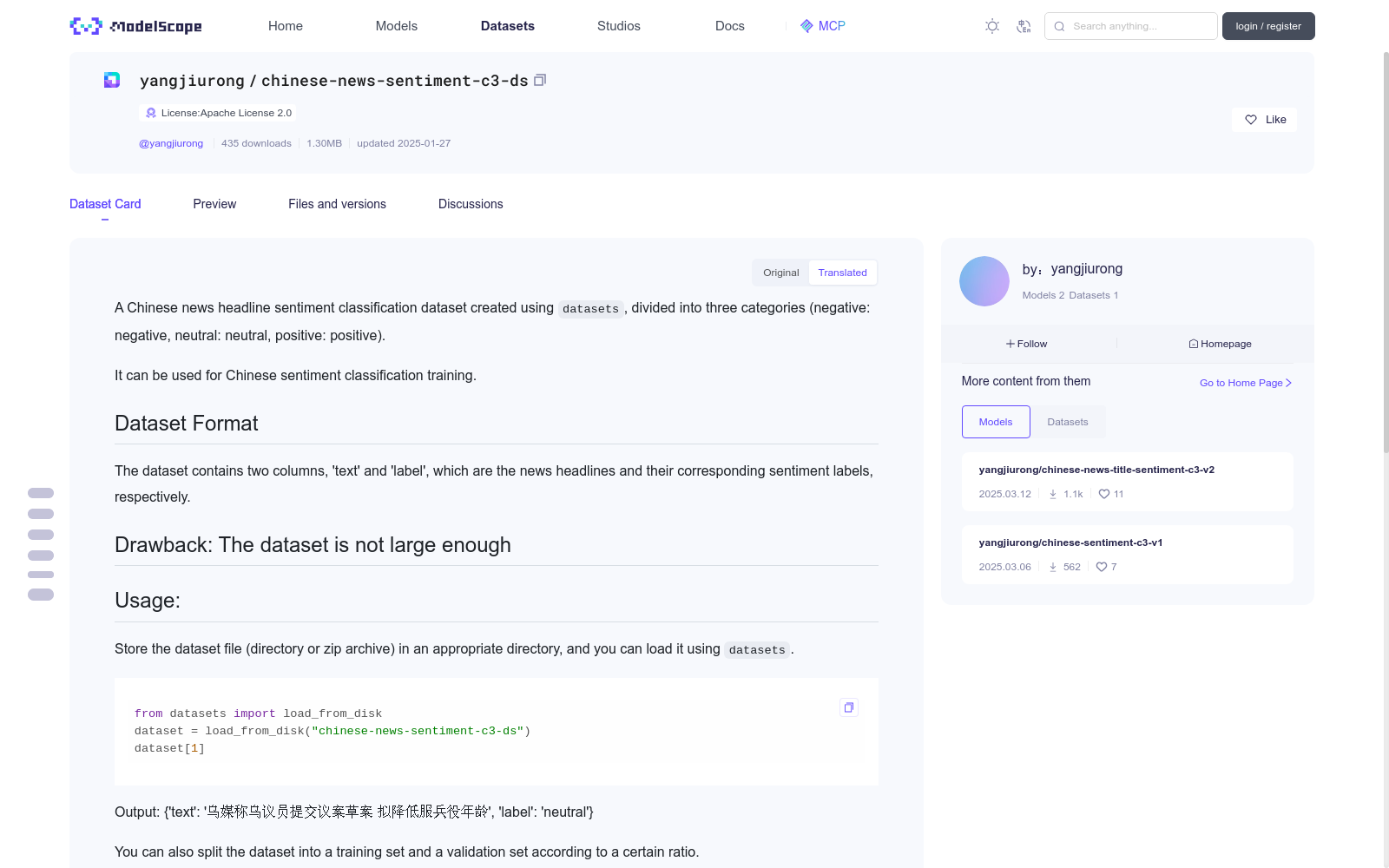Copy the code block using copy icon
The width and height of the screenshot is (1389, 868).
click(x=849, y=707)
